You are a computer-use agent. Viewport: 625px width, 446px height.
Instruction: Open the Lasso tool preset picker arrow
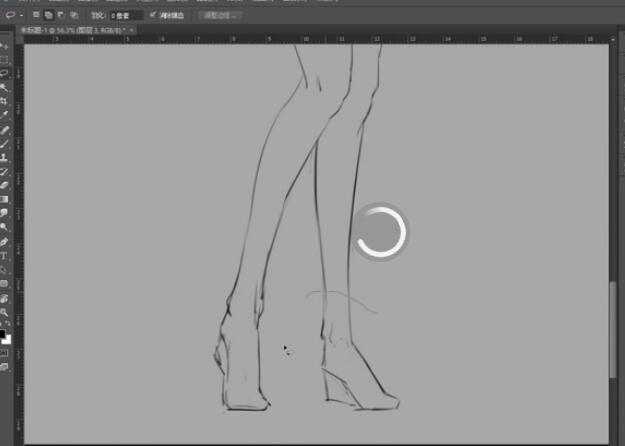click(x=22, y=16)
